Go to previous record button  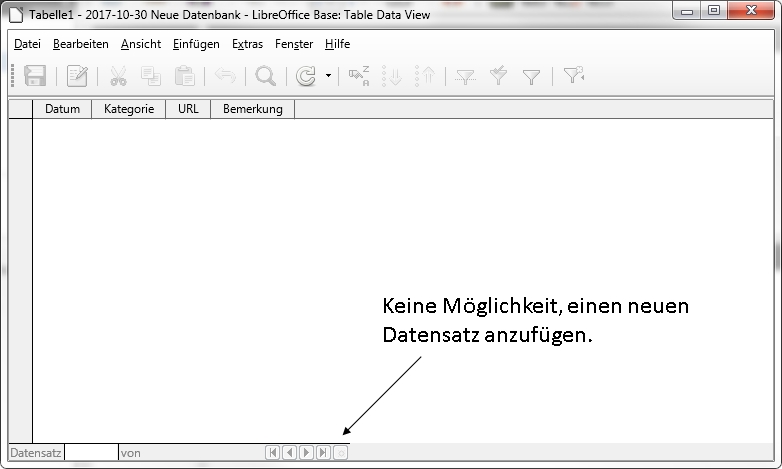pos(289,453)
